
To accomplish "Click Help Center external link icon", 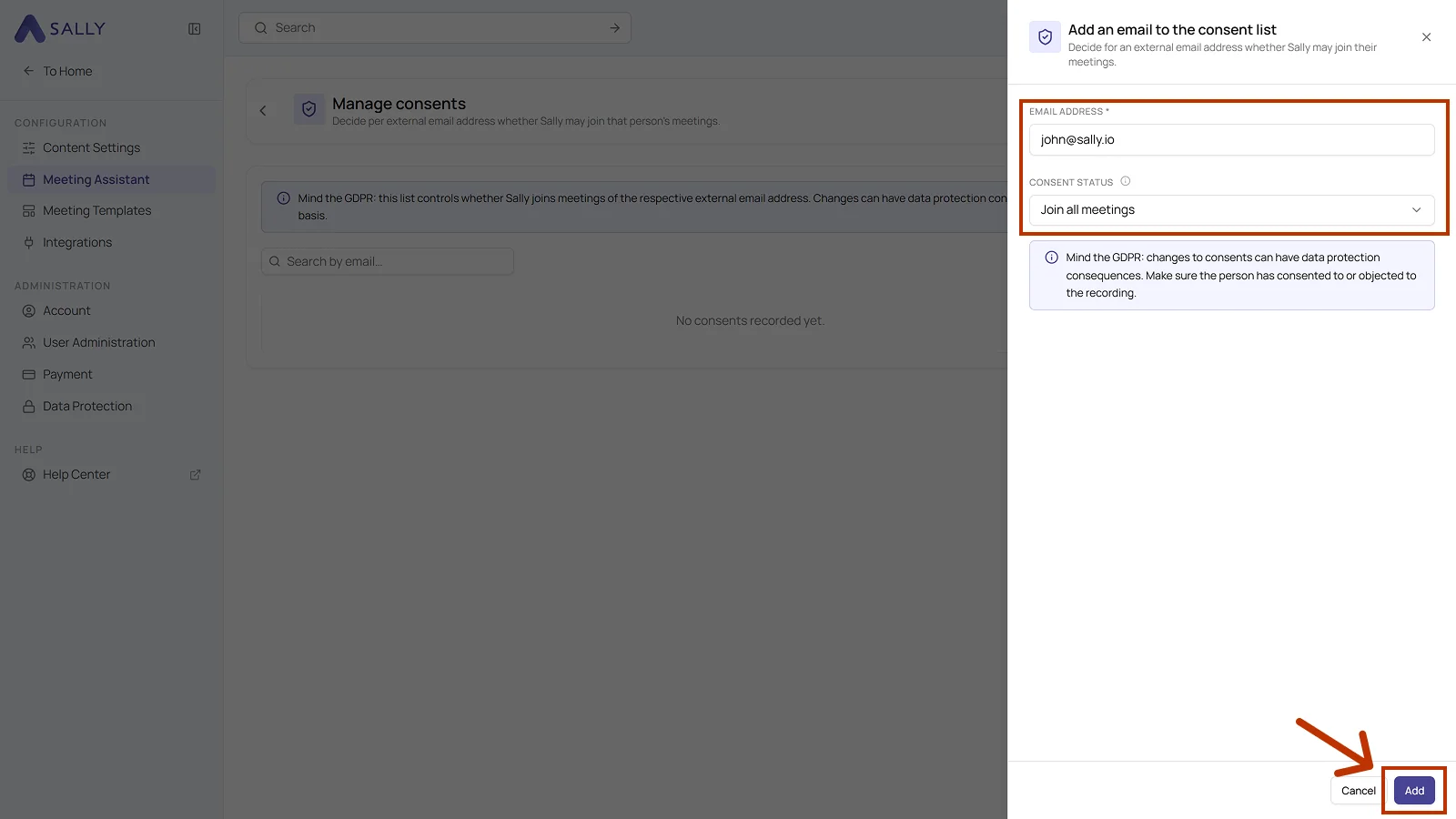I will (x=195, y=475).
